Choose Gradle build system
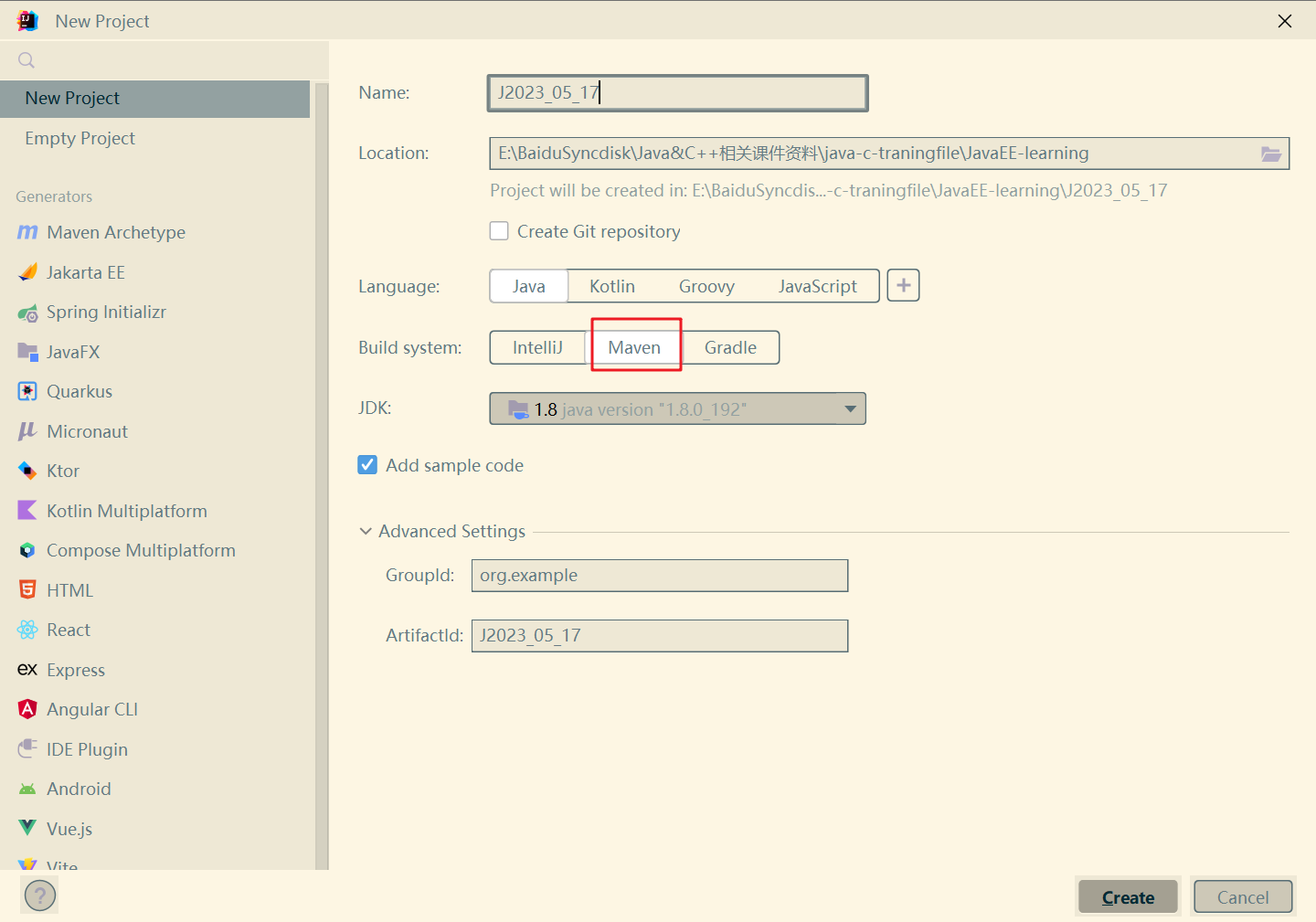This screenshot has height=922, width=1316. [731, 347]
